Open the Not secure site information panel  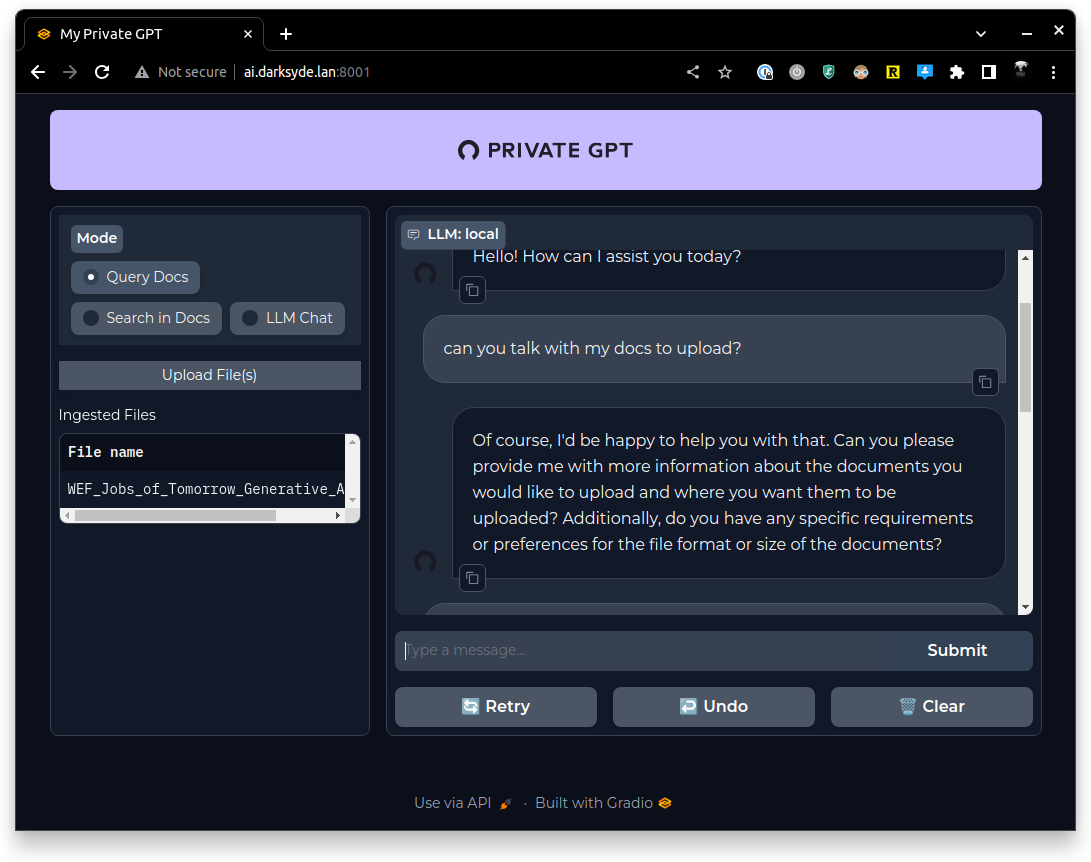coord(180,72)
